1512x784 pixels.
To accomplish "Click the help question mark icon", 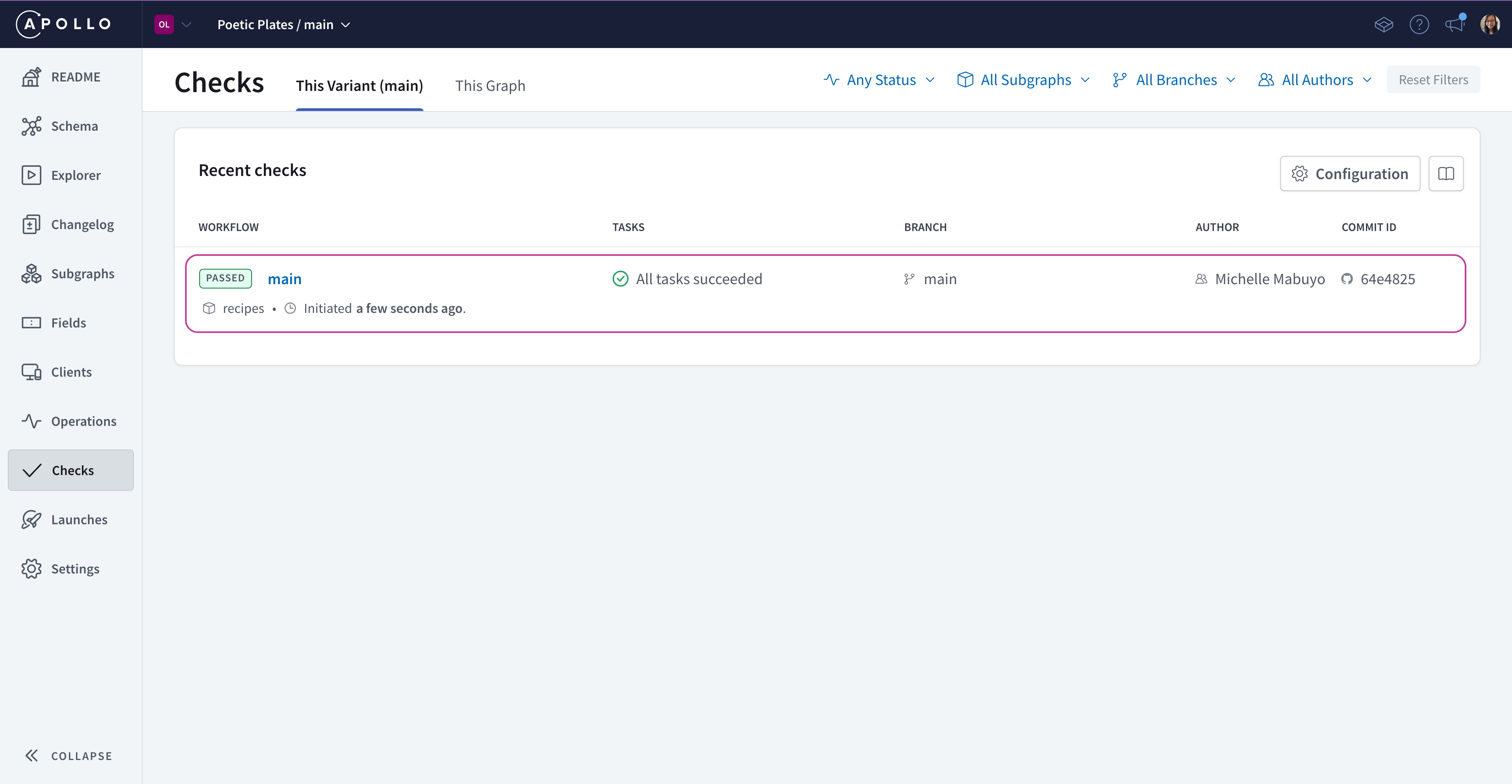I will click(1419, 25).
